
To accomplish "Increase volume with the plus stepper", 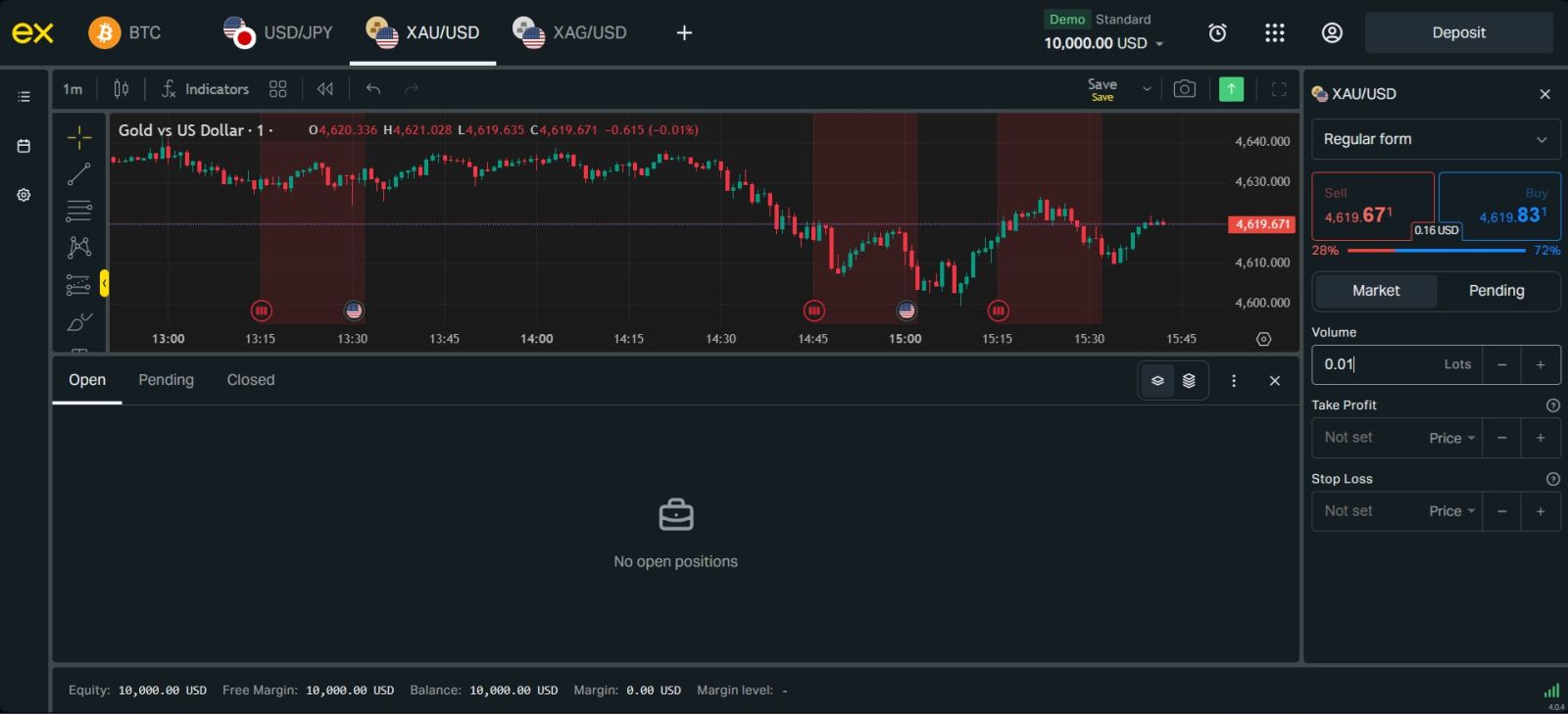I will (1540, 364).
